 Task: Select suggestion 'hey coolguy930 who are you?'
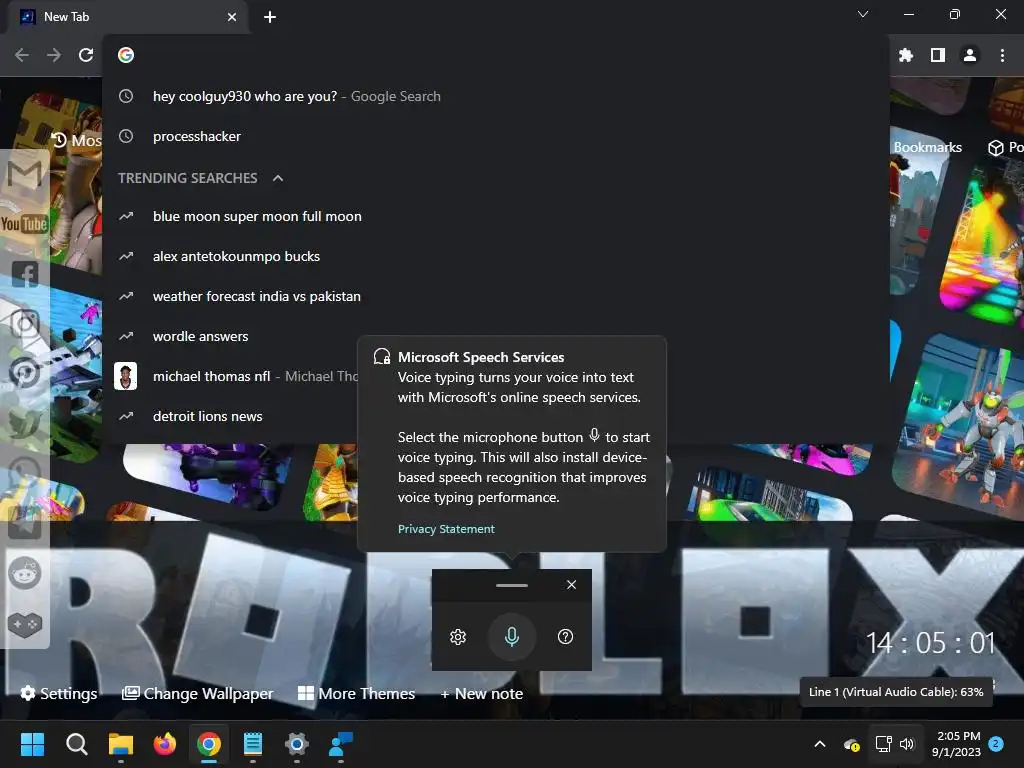click(496, 97)
